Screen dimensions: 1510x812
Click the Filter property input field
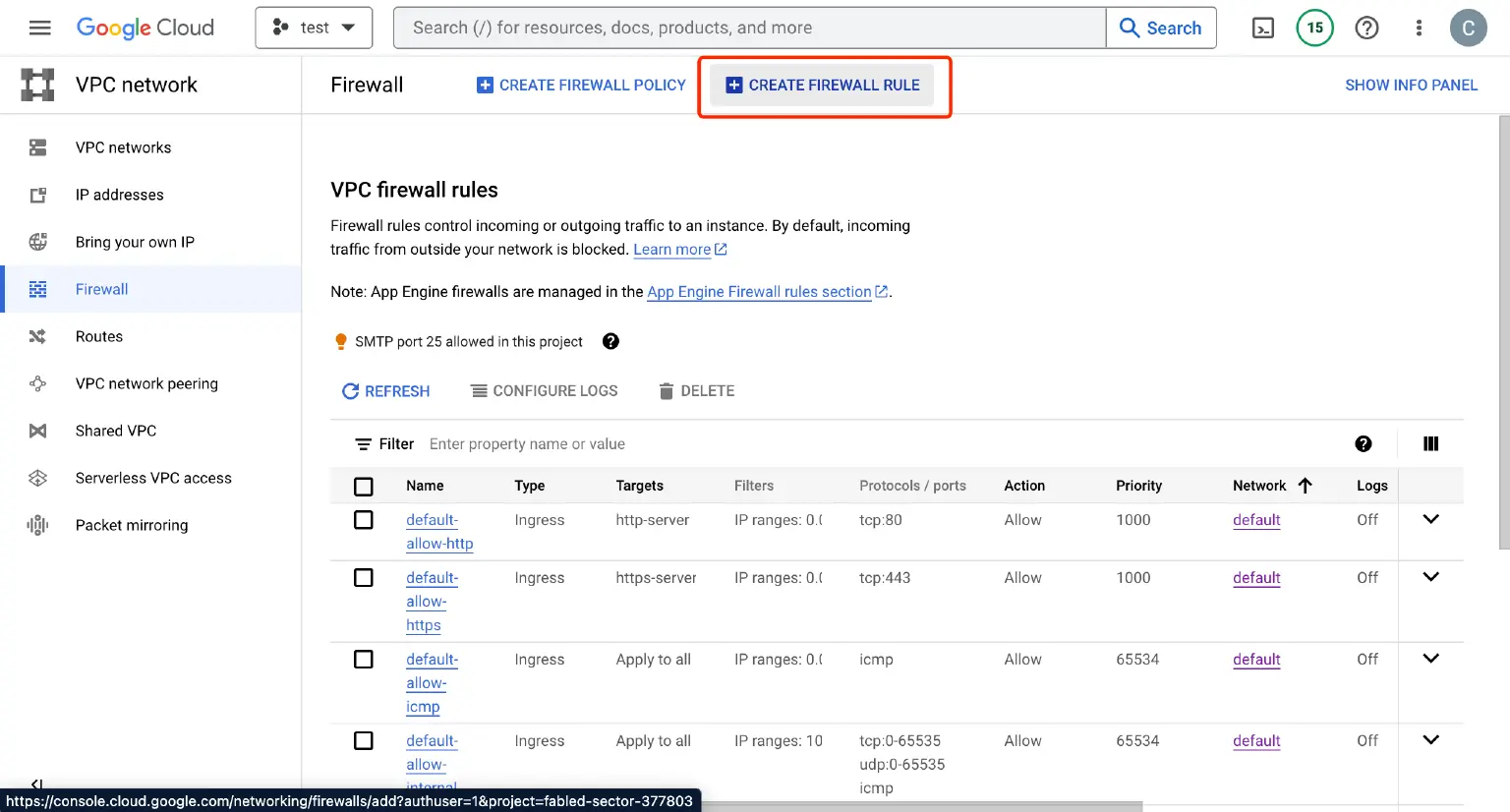[590, 443]
